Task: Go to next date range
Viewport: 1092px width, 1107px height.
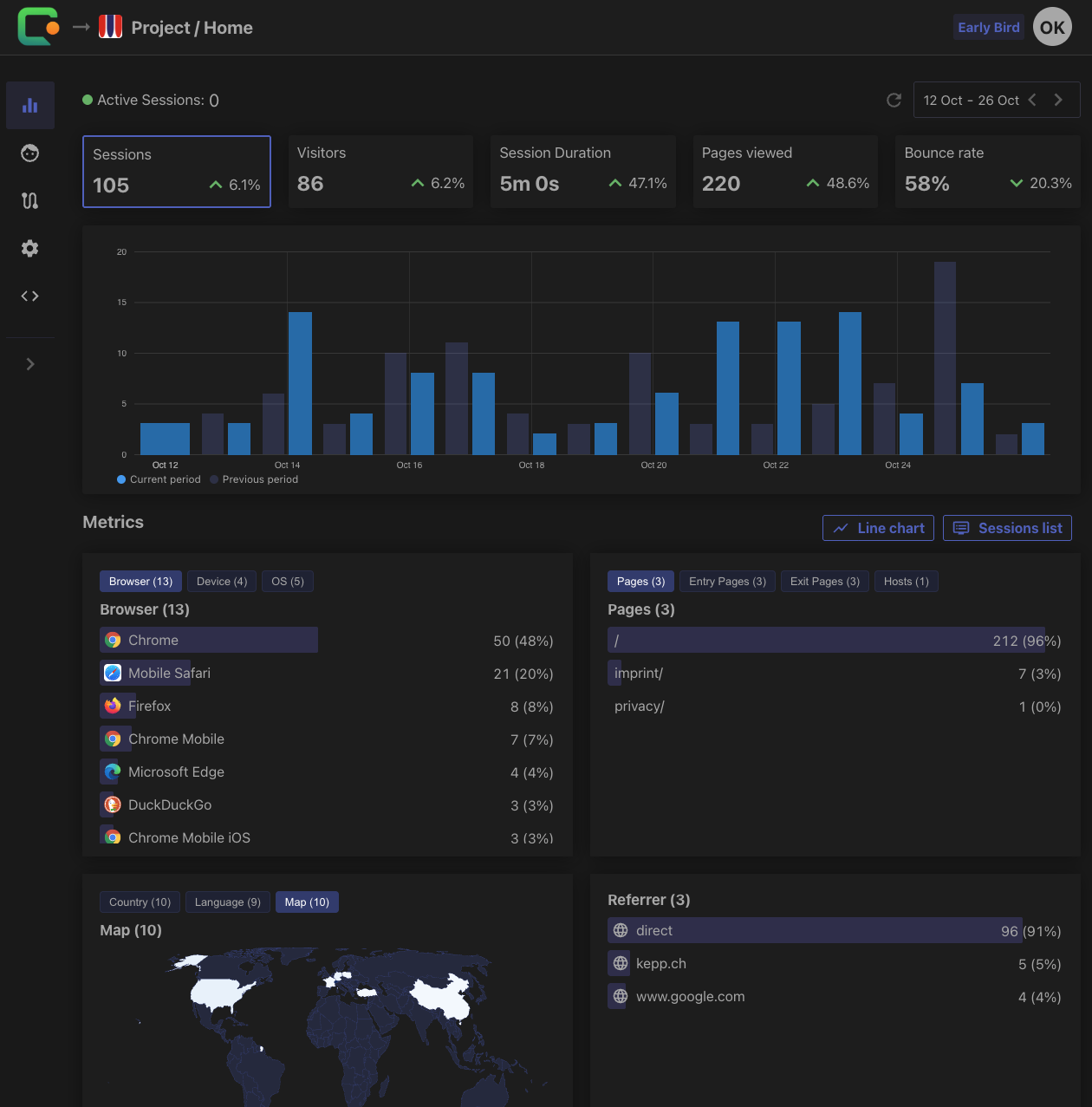Action: tap(1058, 101)
